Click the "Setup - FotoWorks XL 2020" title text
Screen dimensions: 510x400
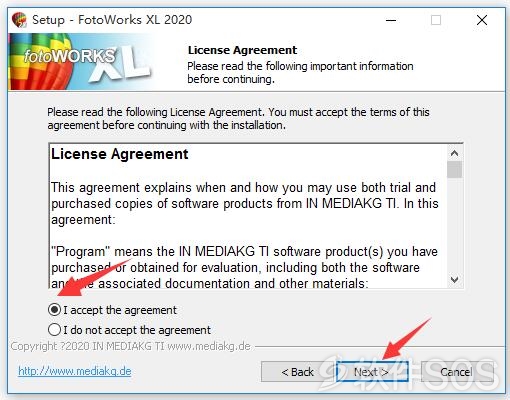(x=112, y=20)
